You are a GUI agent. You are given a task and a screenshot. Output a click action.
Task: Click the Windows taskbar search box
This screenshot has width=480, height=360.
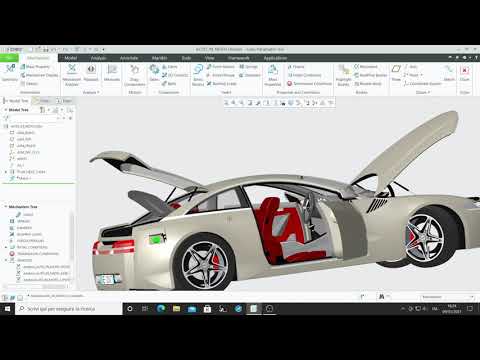pyautogui.click(x=69, y=309)
